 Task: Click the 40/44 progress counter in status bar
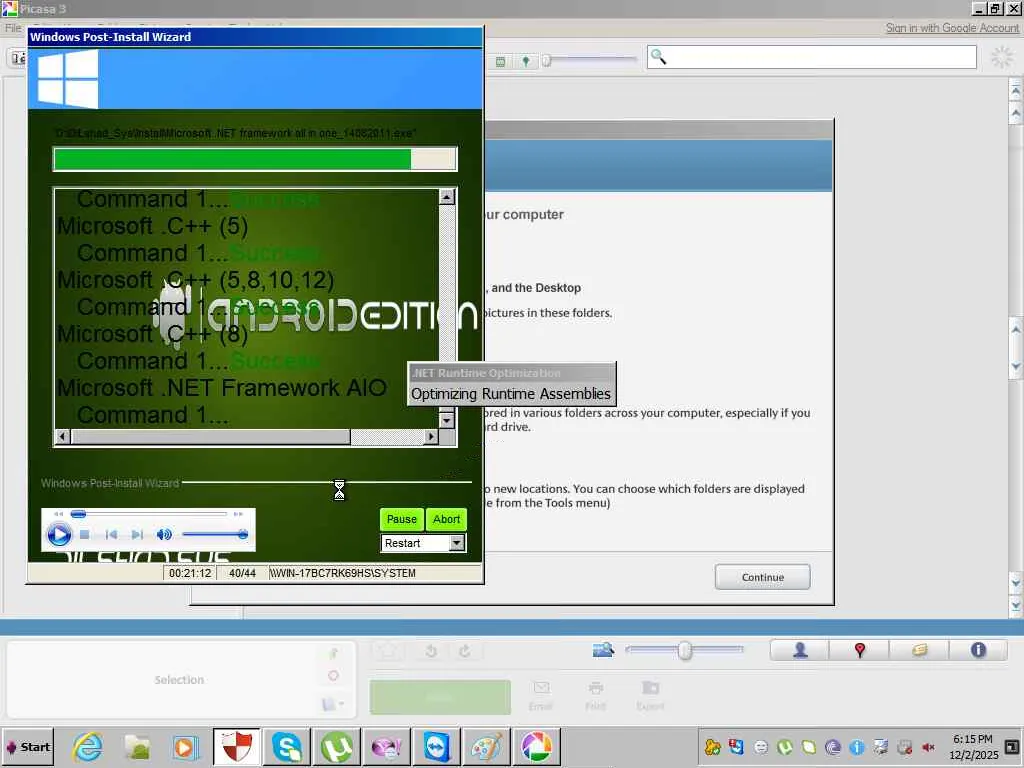pyautogui.click(x=242, y=573)
